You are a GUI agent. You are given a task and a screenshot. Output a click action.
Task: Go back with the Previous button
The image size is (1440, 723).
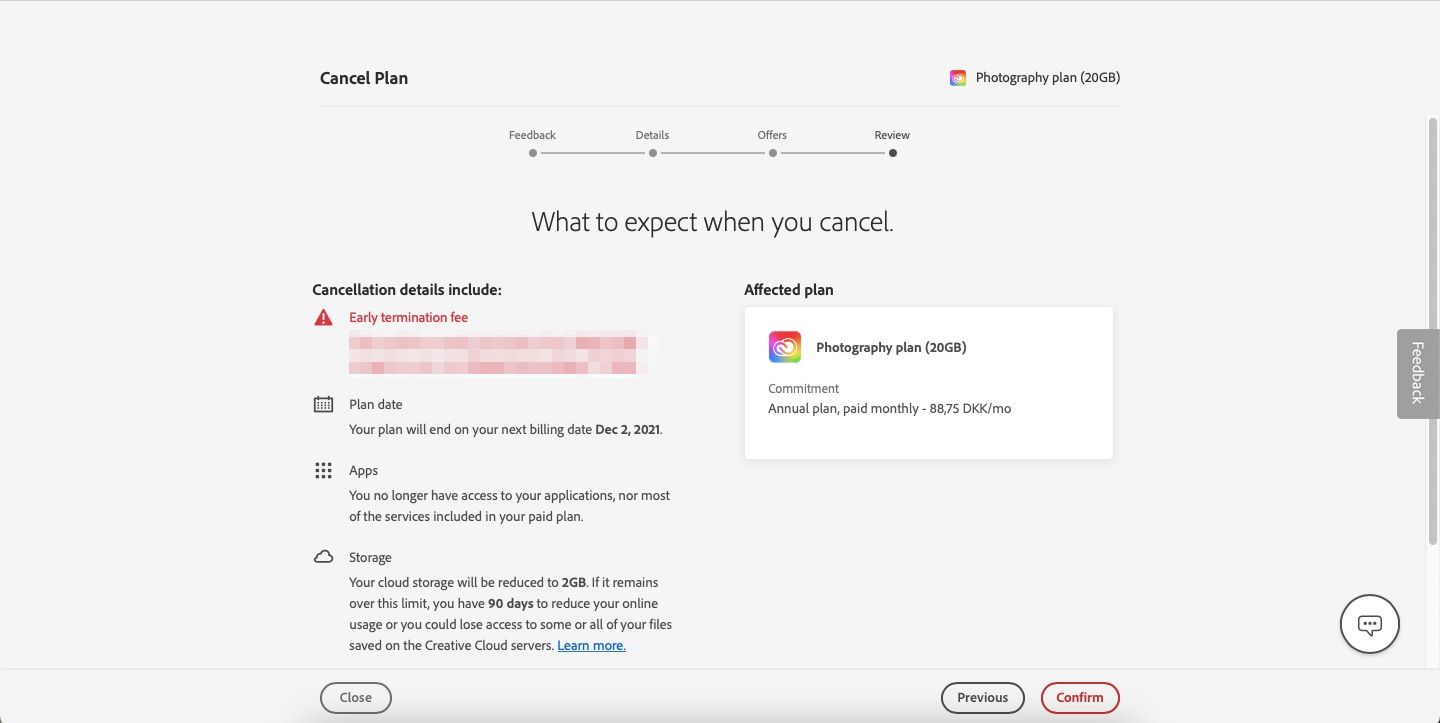tap(982, 697)
